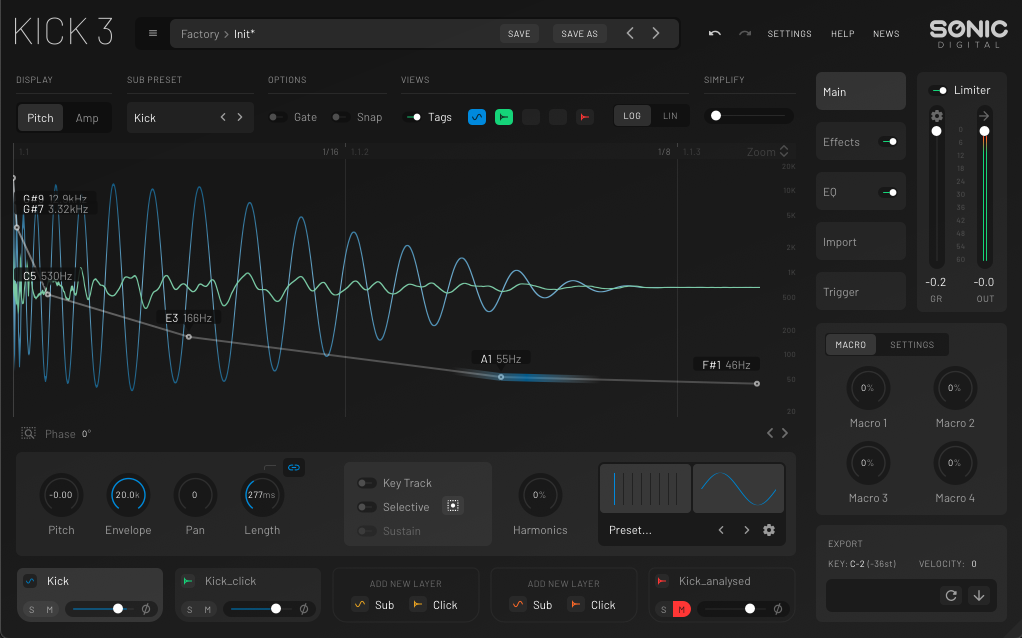Click the gear icon next to Preset selector
This screenshot has width=1022, height=638.
(x=768, y=530)
